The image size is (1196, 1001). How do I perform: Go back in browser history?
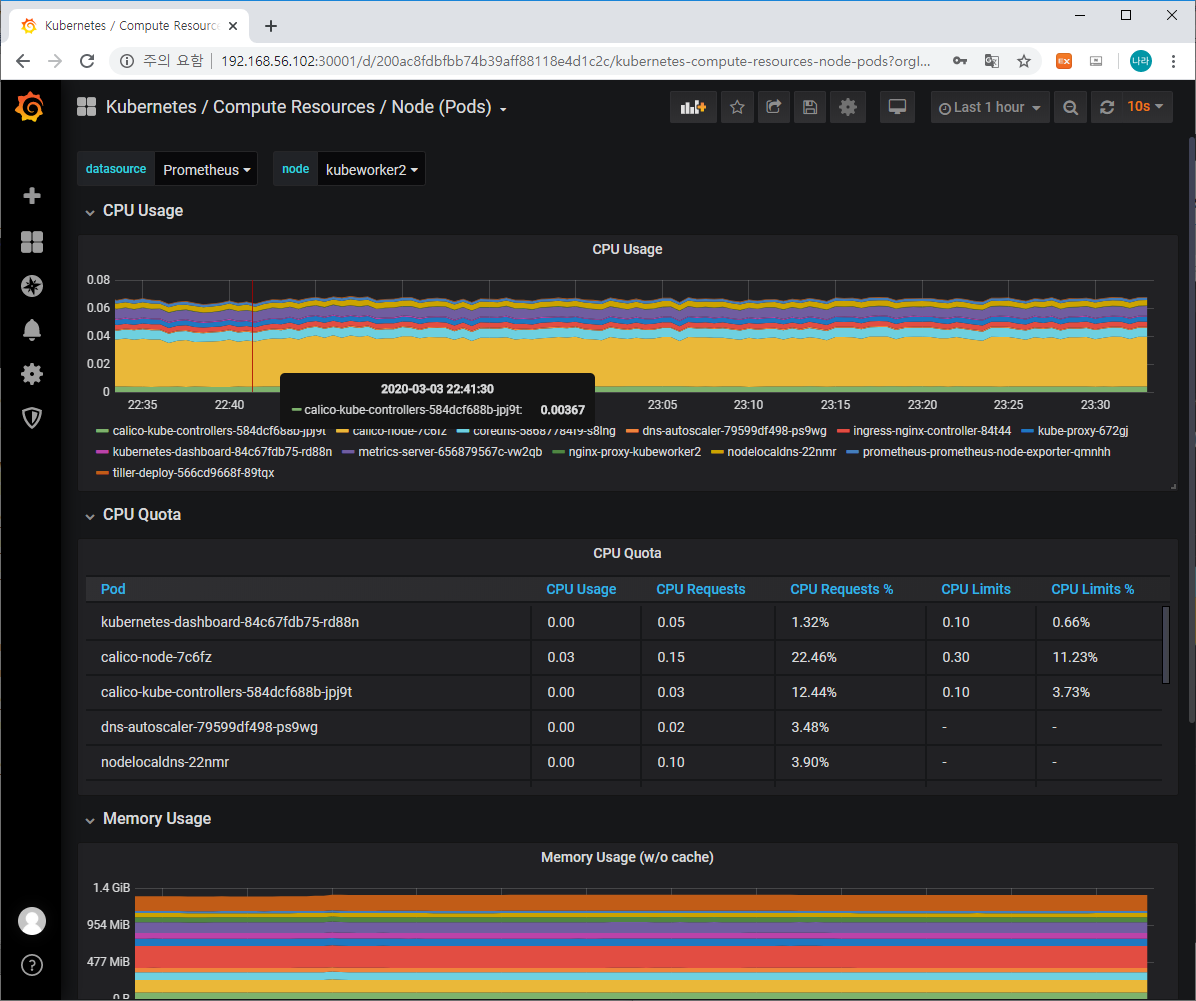(x=23, y=61)
